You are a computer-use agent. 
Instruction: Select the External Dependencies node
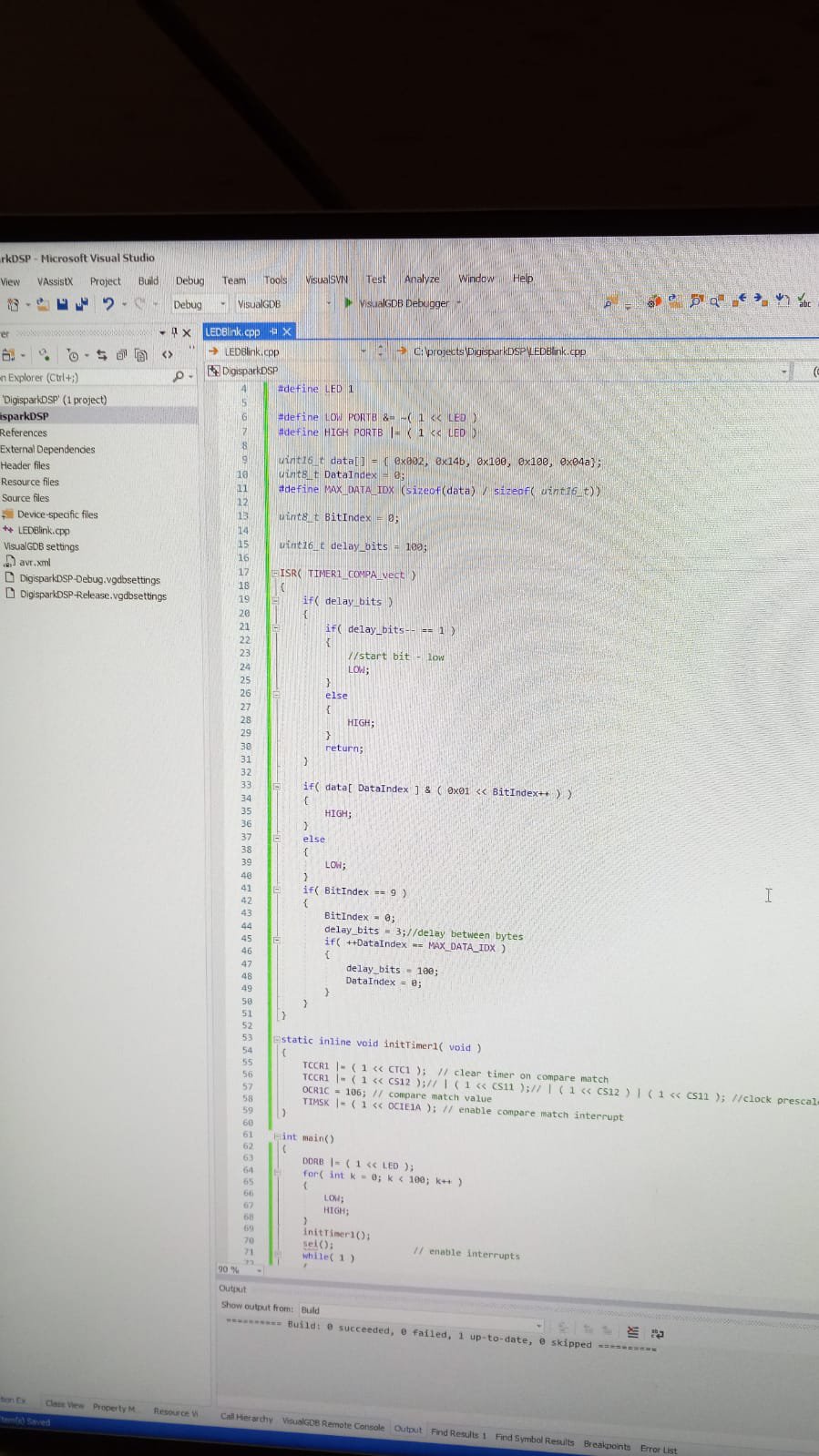(x=47, y=449)
